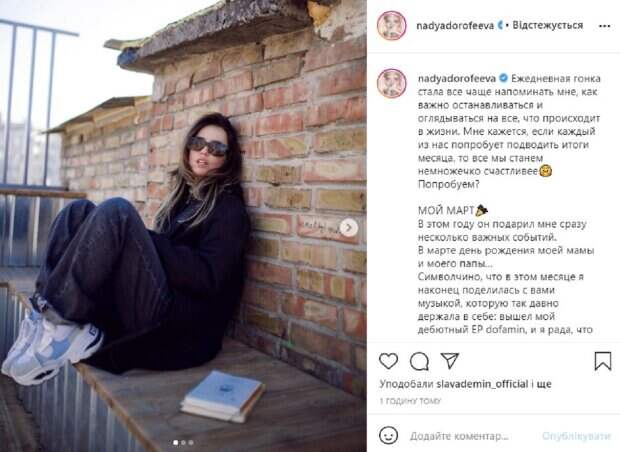Click the Опублікувати post button
Screen dimensions: 620x452
pyautogui.click(x=576, y=436)
